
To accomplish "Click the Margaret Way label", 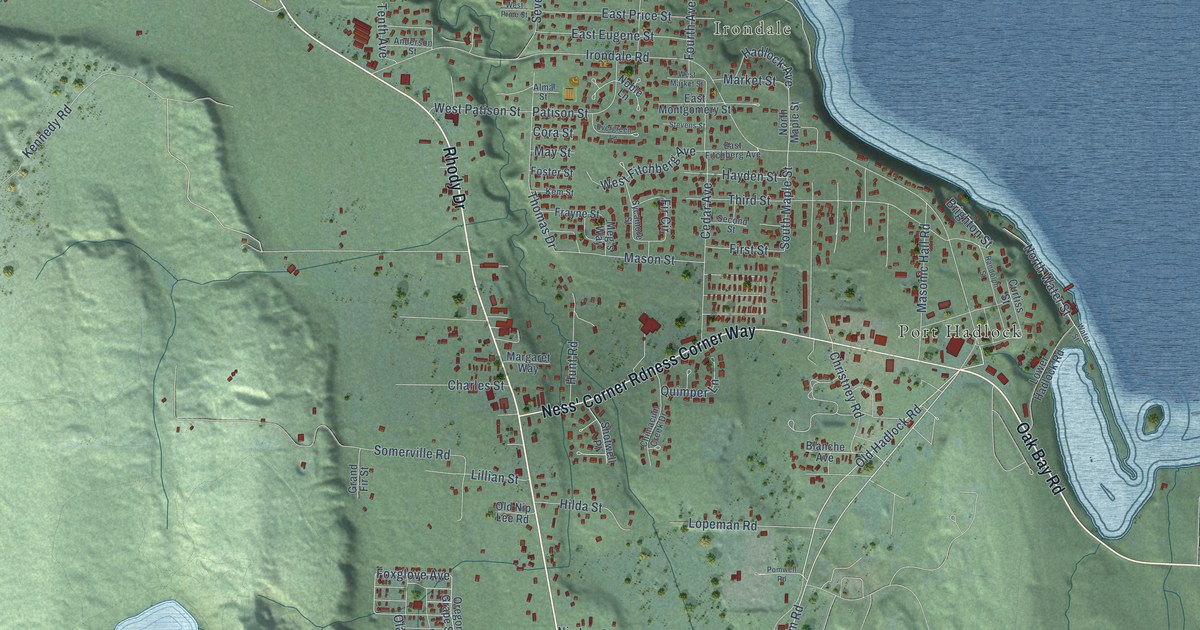I will (x=530, y=361).
